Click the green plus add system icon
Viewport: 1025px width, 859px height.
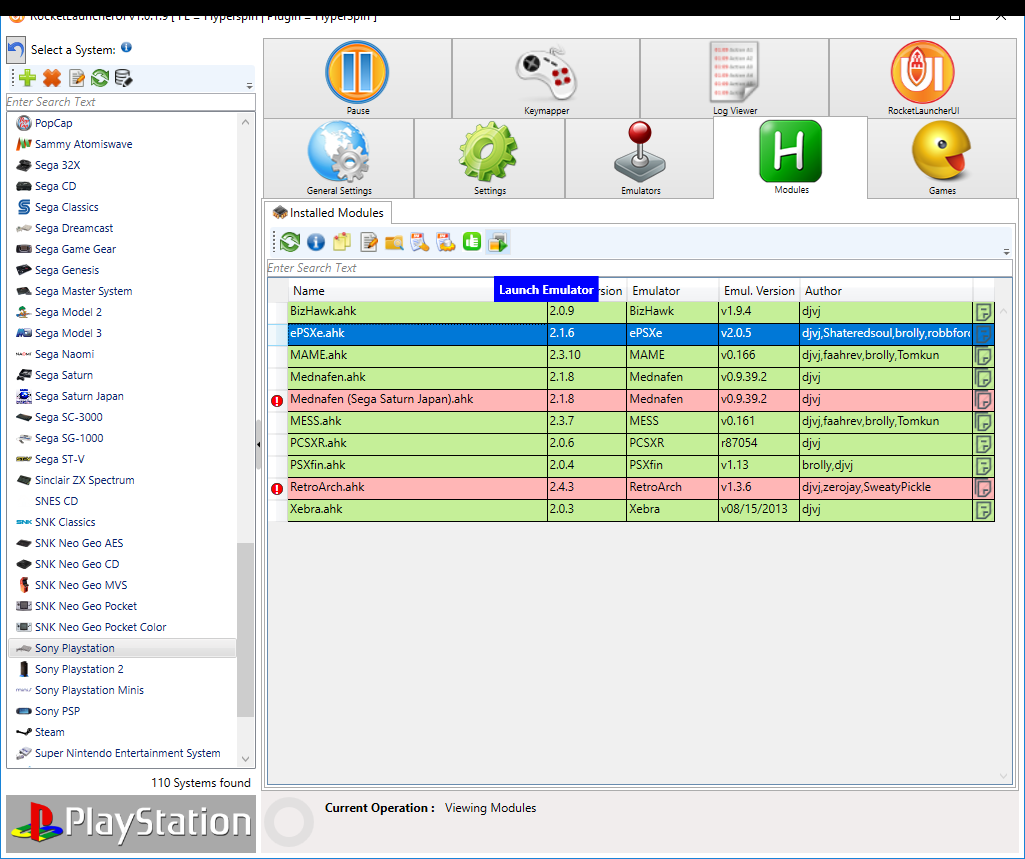(x=27, y=78)
